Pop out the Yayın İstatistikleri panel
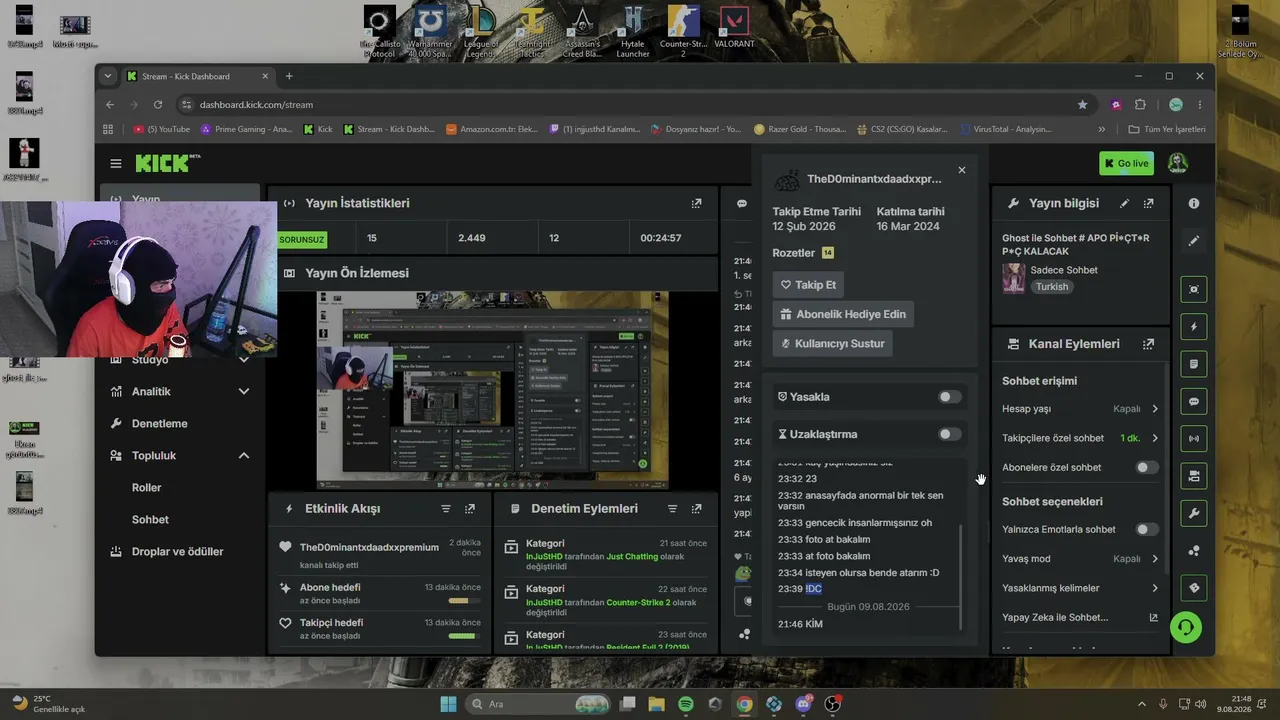The image size is (1280, 720). (696, 203)
